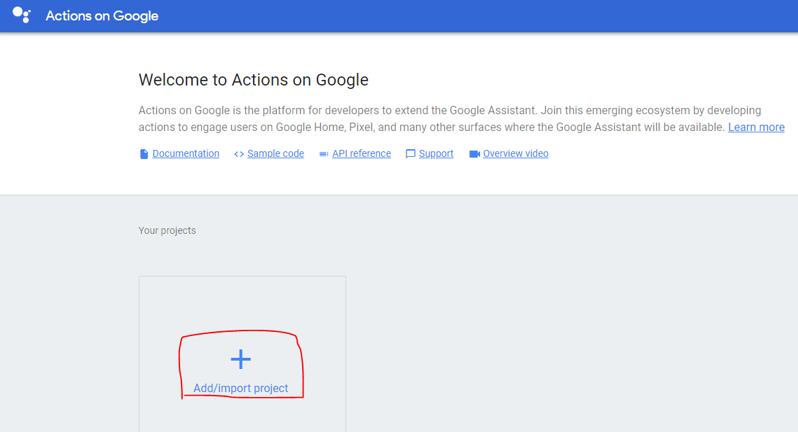Click the Documentation page icon

coord(144,154)
